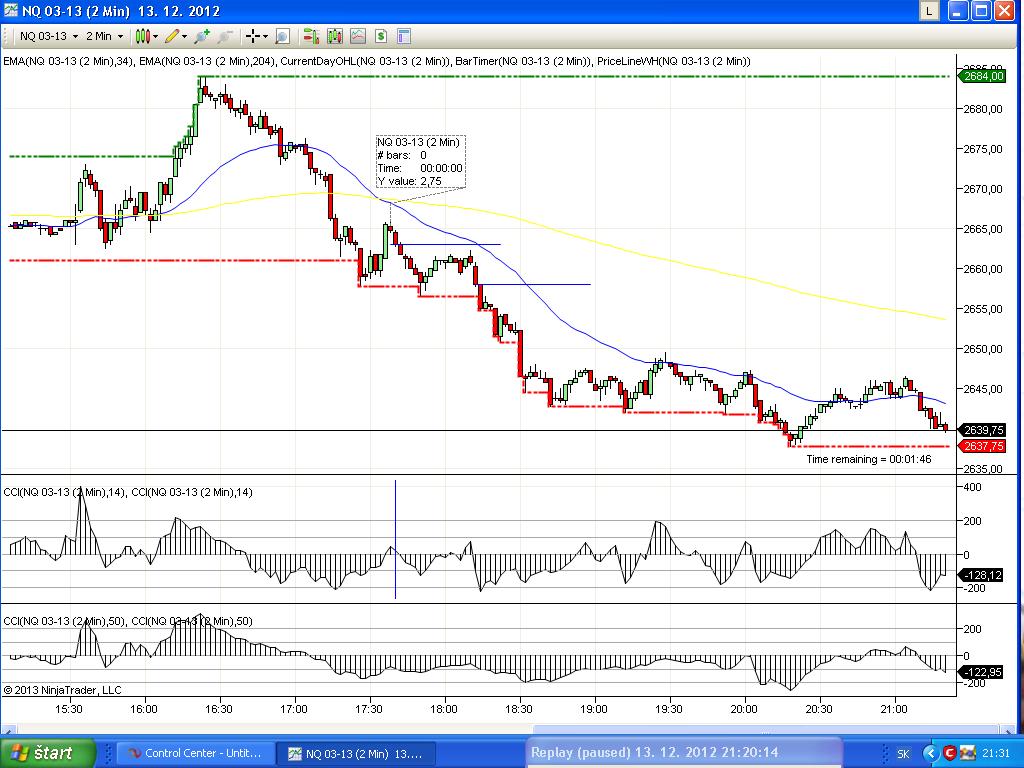Image resolution: width=1024 pixels, height=768 pixels.
Task: Click the pencil drawing tool icon
Action: pyautogui.click(x=173, y=37)
